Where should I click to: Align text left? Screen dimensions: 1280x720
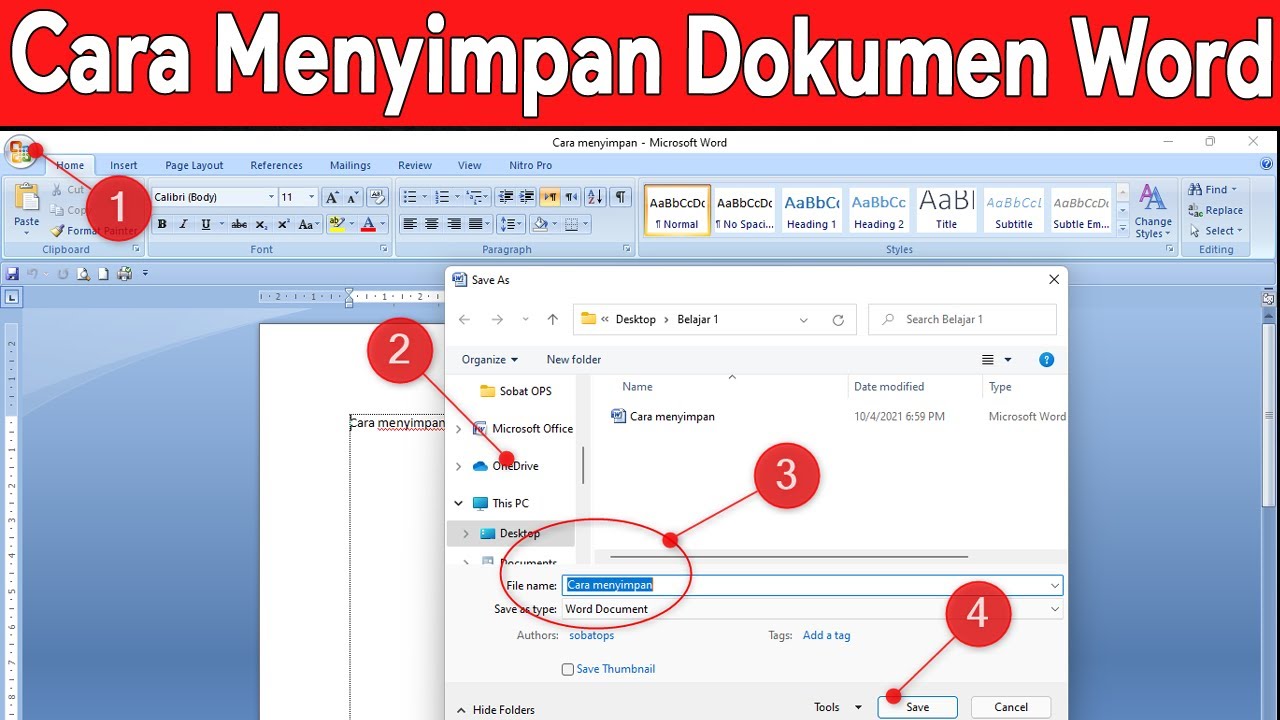[410, 225]
